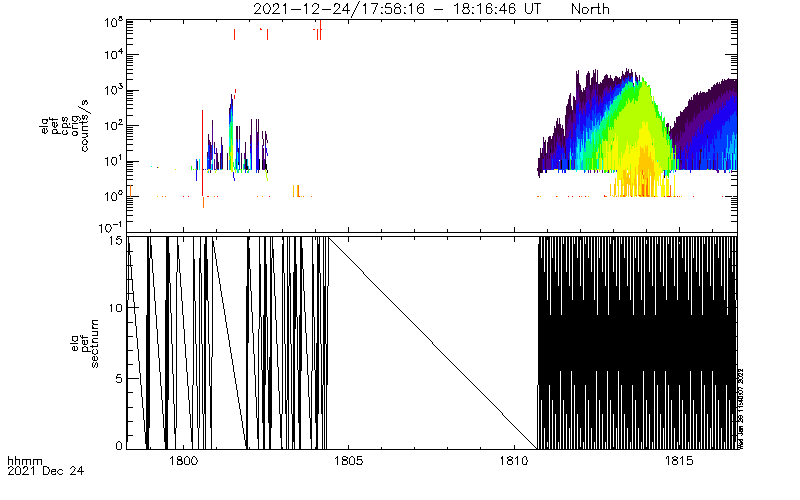The width and height of the screenshot is (800, 500).
Task: Click the 10^1 tick label on counts axis
Action: point(114,160)
